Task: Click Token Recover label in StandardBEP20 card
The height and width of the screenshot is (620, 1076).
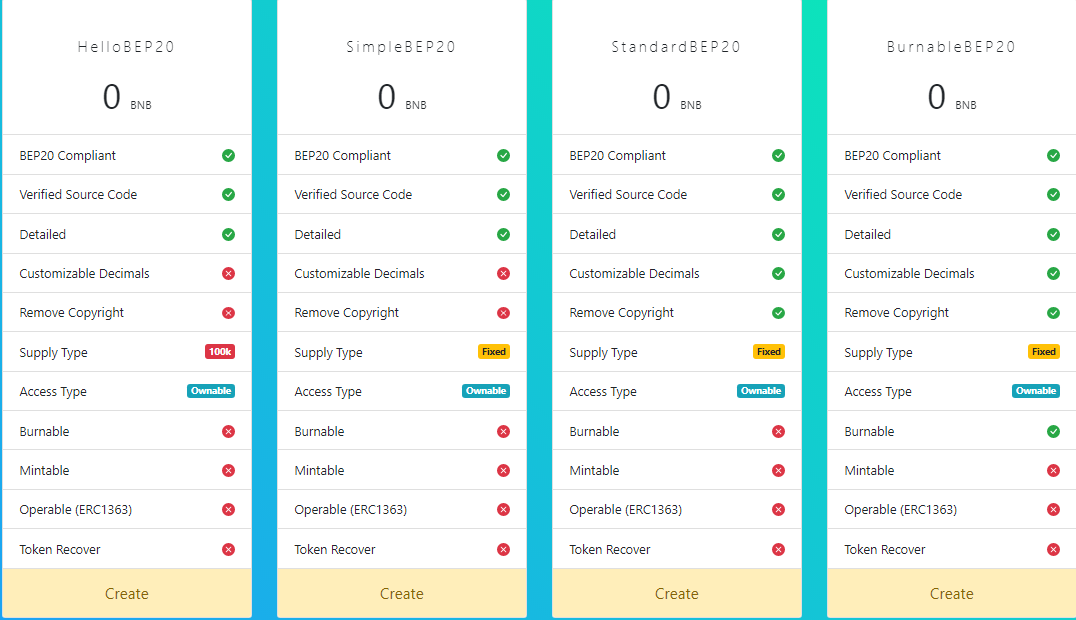Action: [x=609, y=549]
